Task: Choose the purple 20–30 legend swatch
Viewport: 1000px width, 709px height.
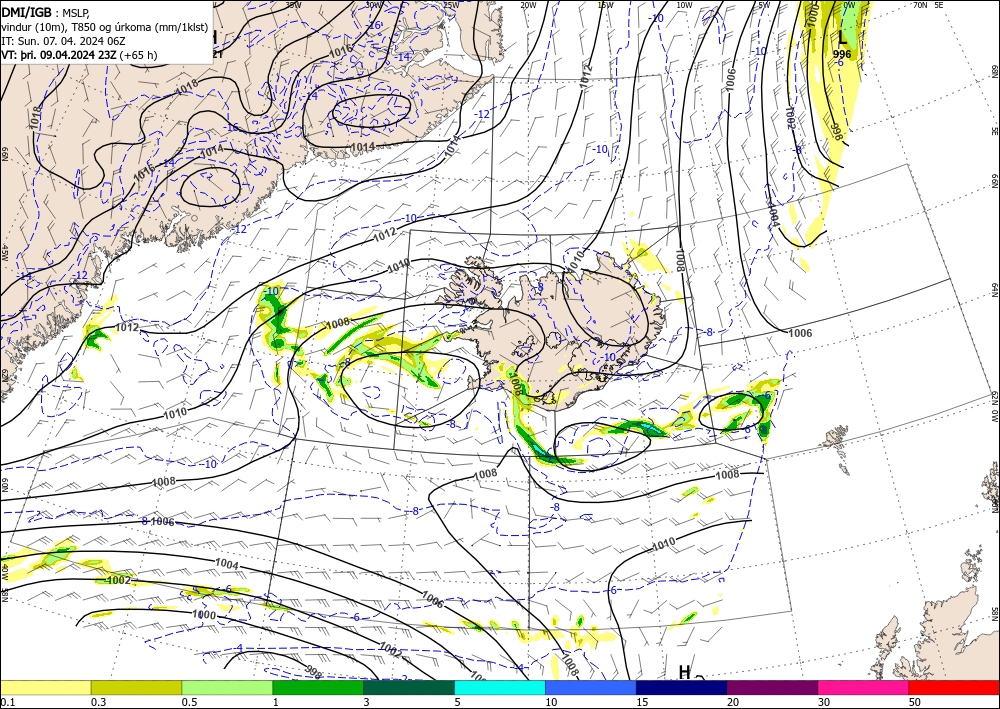Action: click(x=772, y=687)
